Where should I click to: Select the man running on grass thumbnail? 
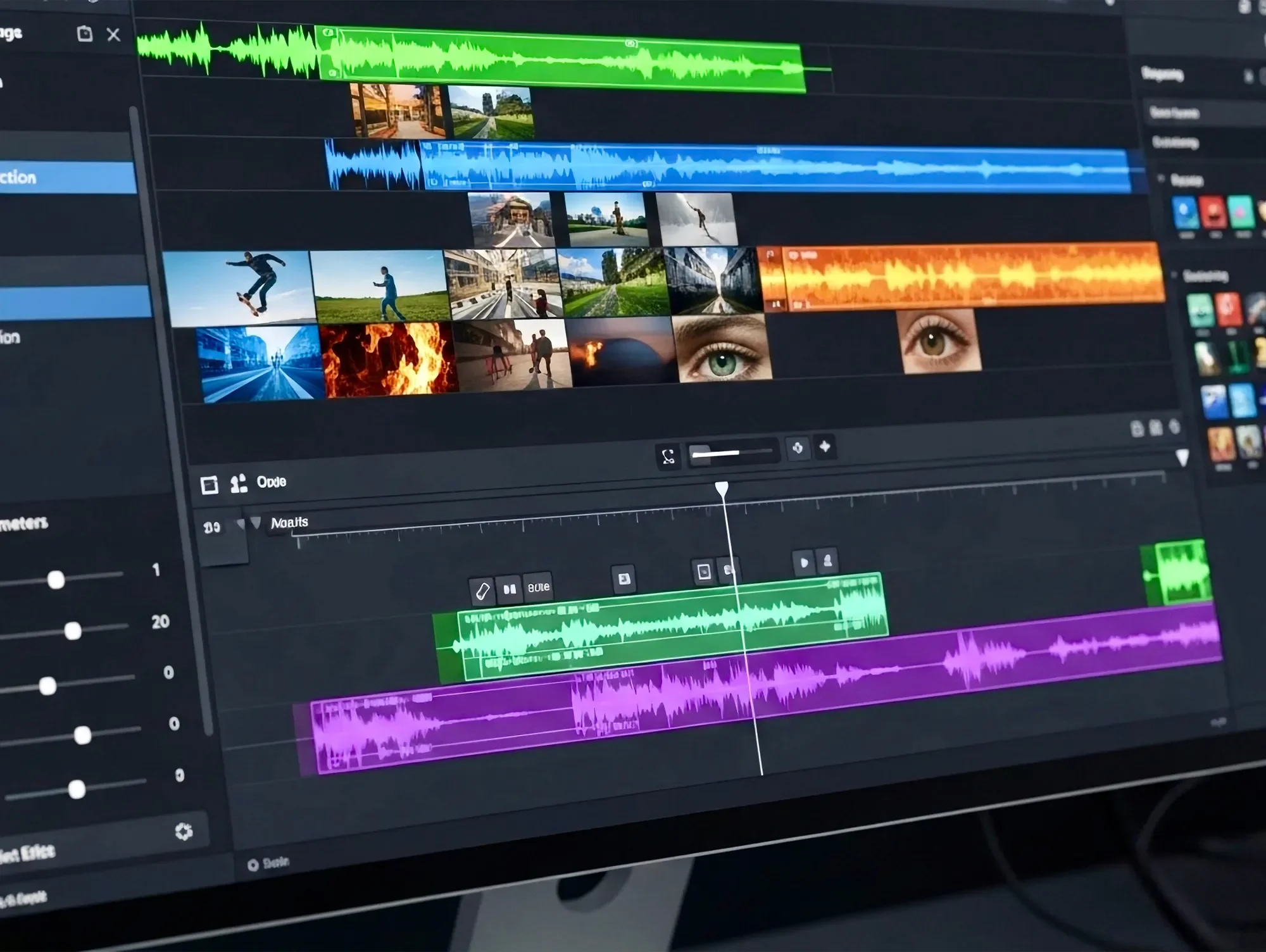[x=381, y=286]
